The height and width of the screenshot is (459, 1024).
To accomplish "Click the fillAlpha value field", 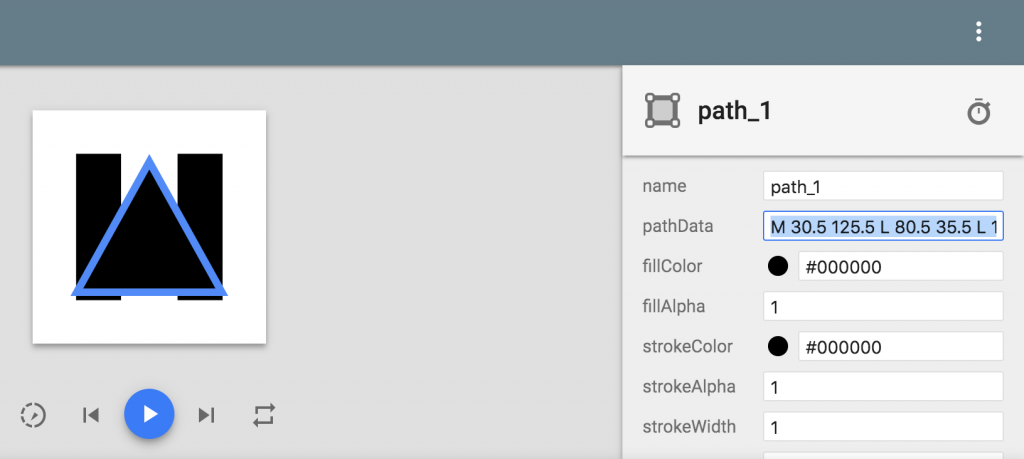I will pos(882,307).
